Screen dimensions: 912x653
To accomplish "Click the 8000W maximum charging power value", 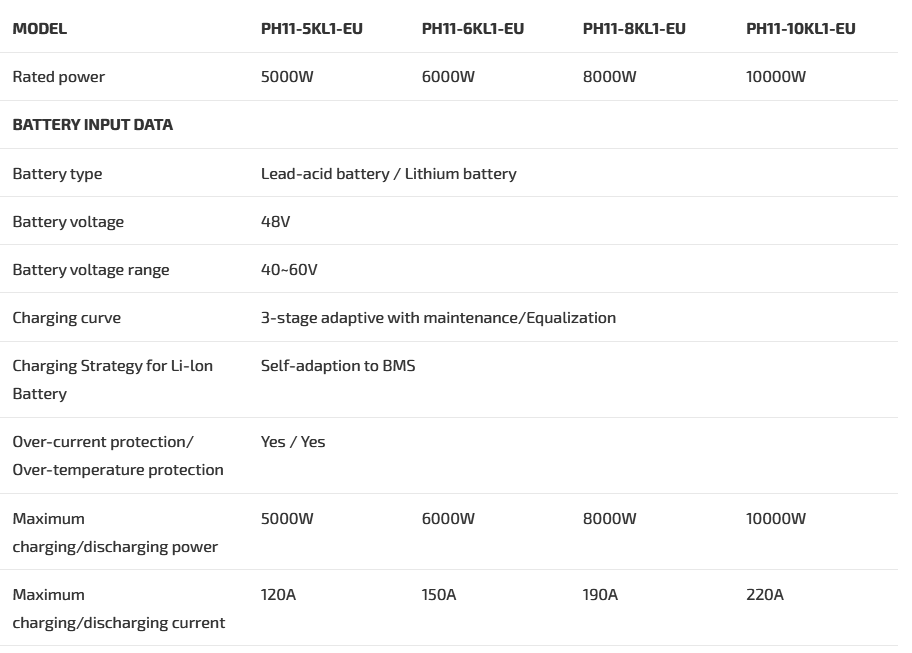I will click(x=609, y=519).
